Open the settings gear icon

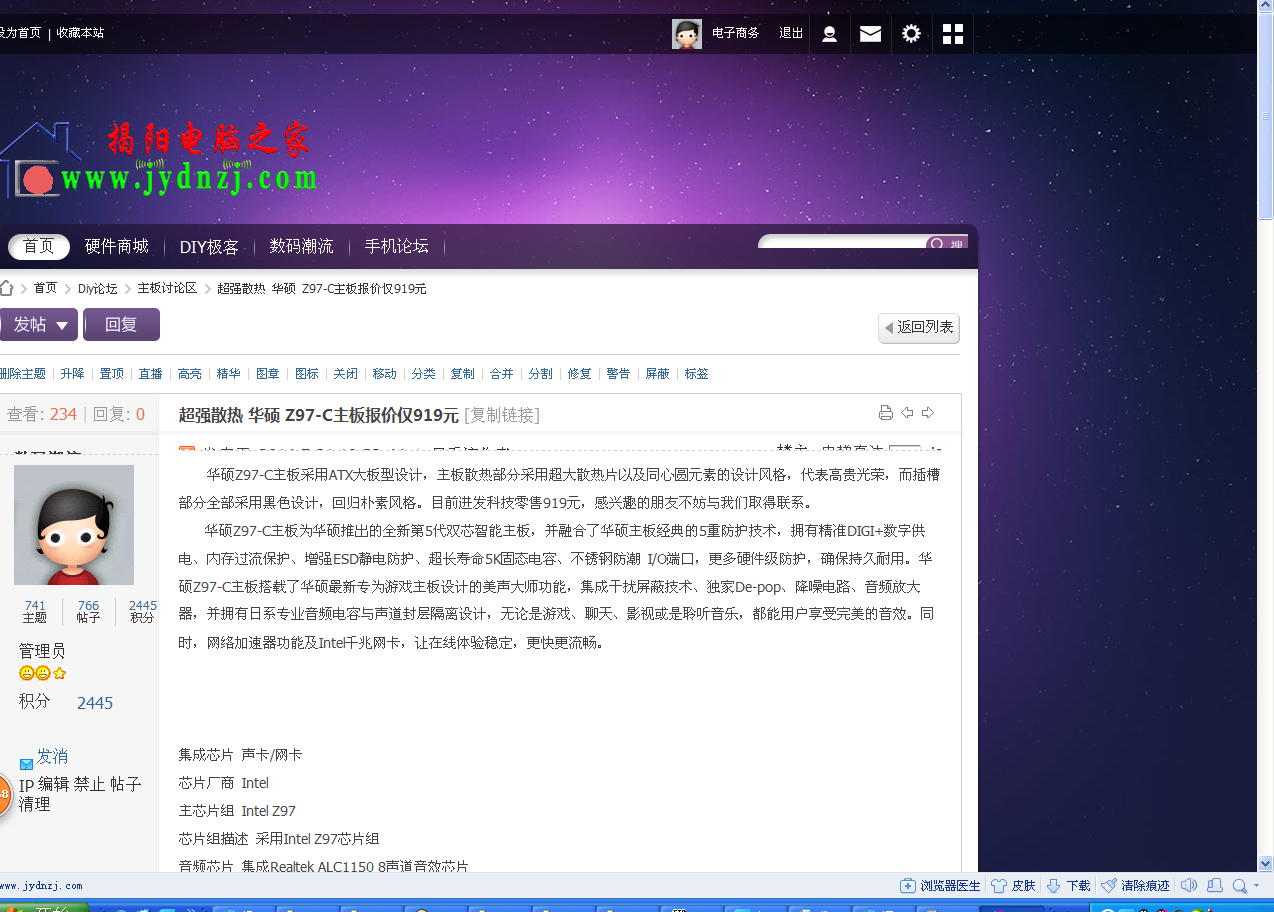[911, 34]
